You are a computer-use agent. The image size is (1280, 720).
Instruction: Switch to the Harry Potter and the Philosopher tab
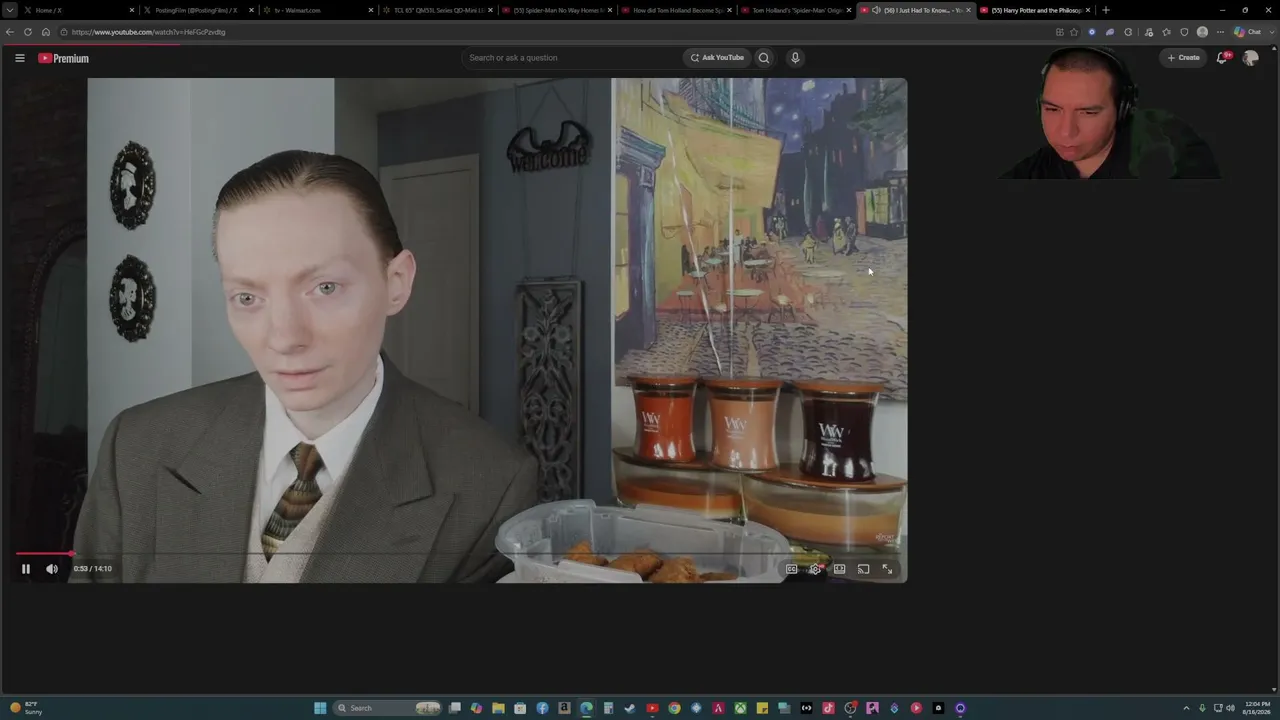click(1036, 10)
